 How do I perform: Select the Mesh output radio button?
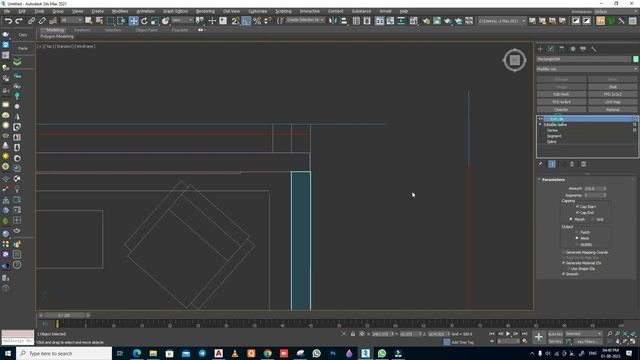pyautogui.click(x=577, y=238)
